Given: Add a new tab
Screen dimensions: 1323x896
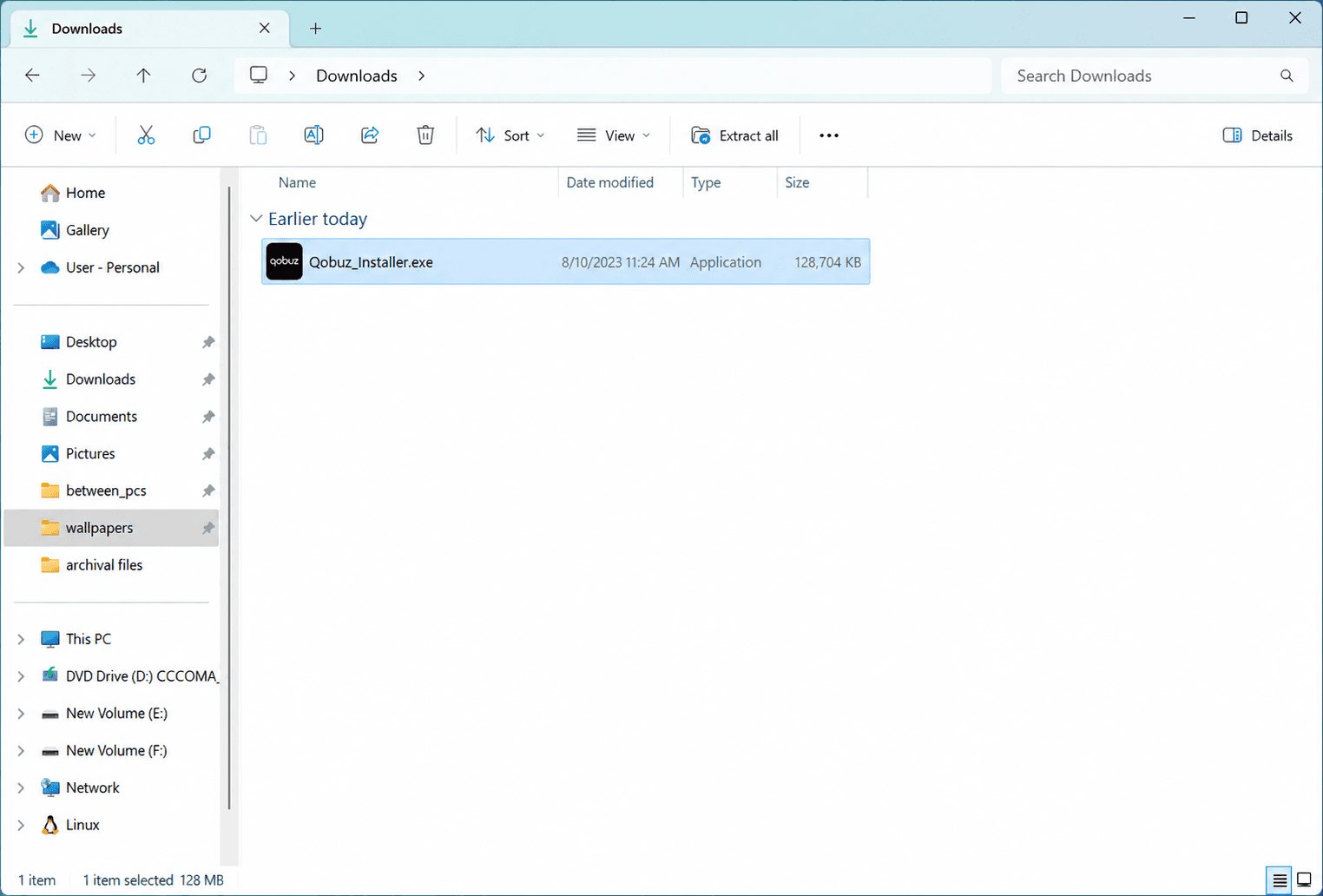Looking at the screenshot, I should point(315,29).
